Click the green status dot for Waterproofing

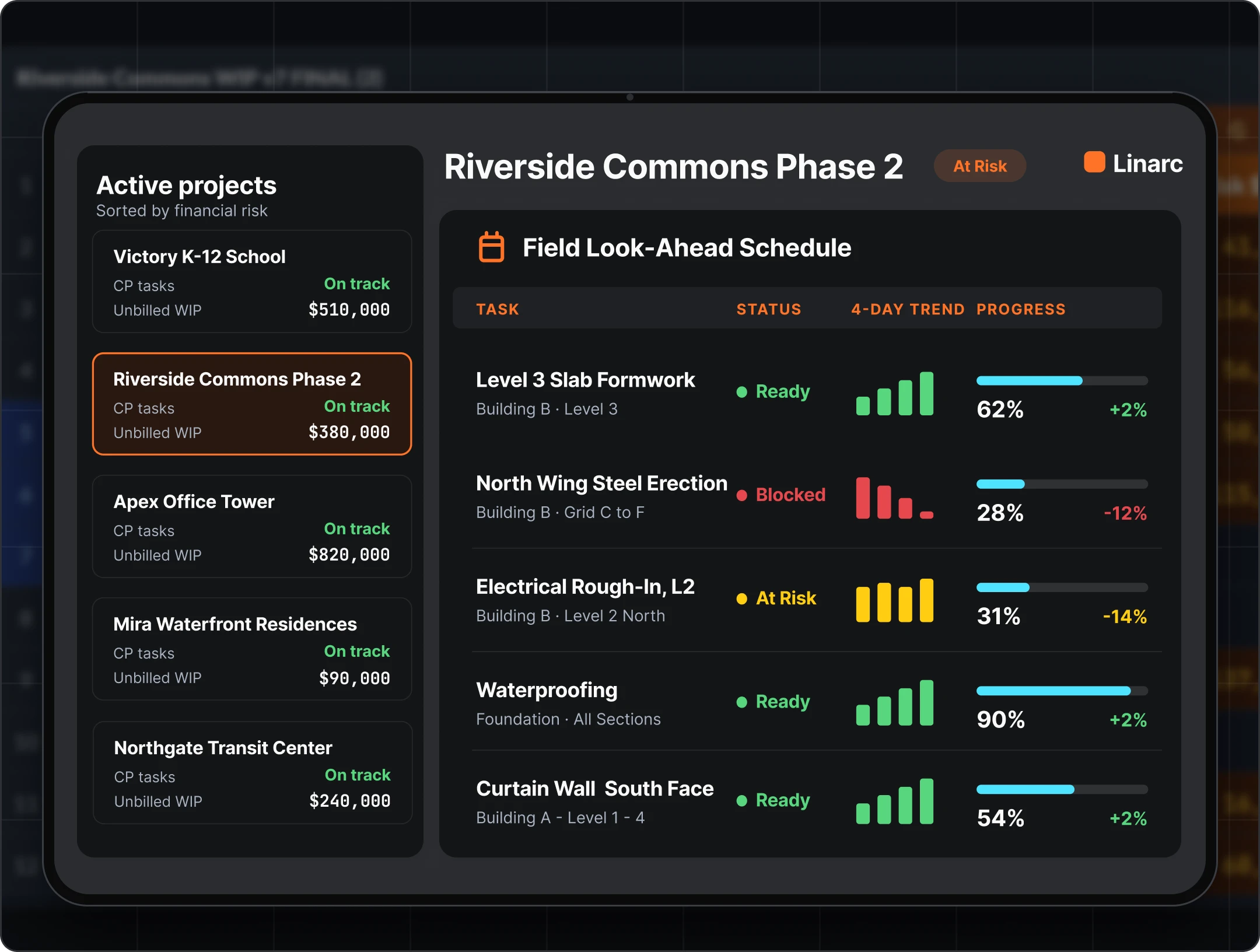click(x=742, y=702)
